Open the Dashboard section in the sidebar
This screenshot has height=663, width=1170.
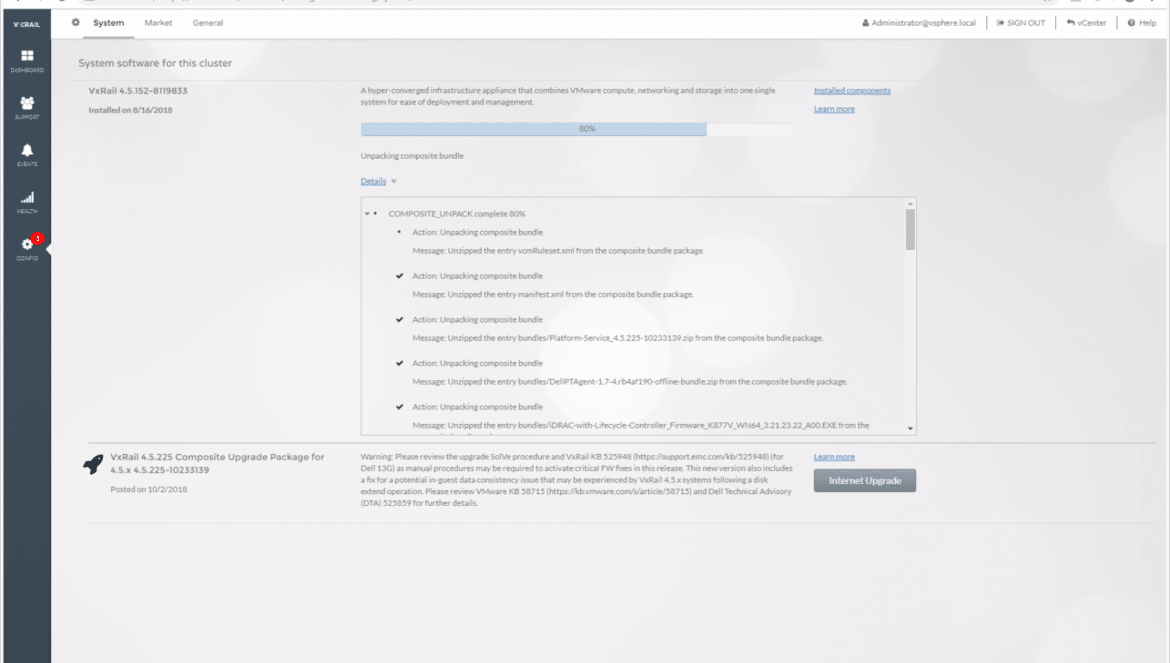(x=27, y=60)
